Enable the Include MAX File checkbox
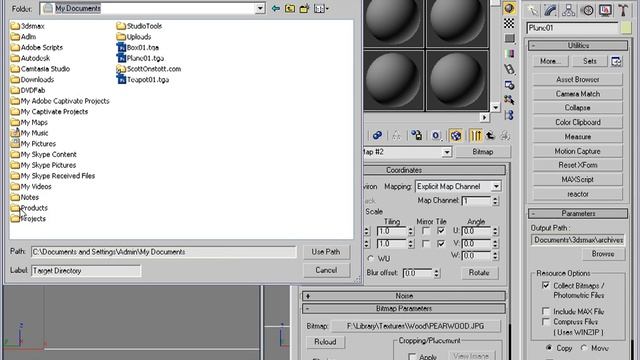Viewport: 640px width, 360px height. point(546,311)
